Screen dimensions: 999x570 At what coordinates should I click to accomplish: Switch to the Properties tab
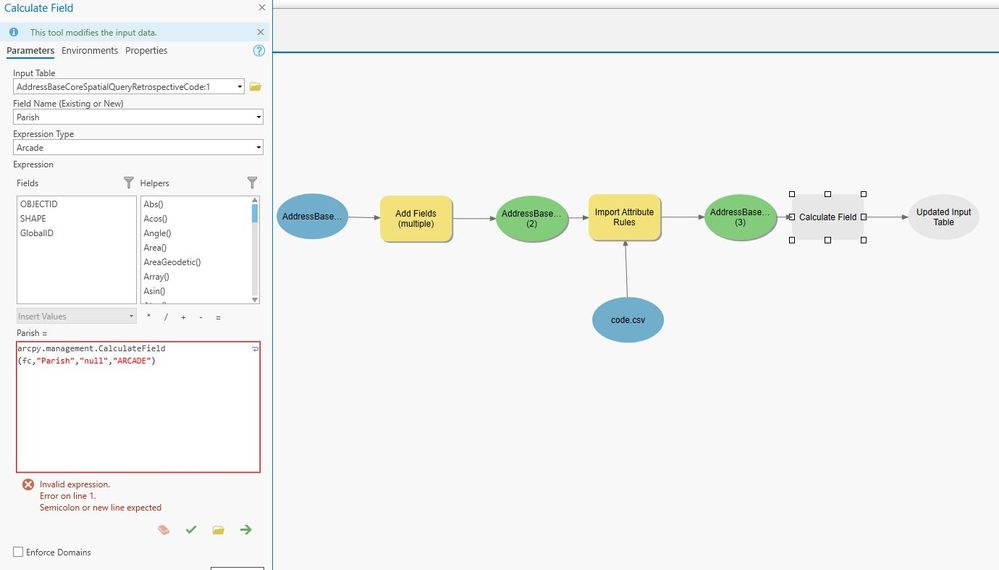click(147, 50)
